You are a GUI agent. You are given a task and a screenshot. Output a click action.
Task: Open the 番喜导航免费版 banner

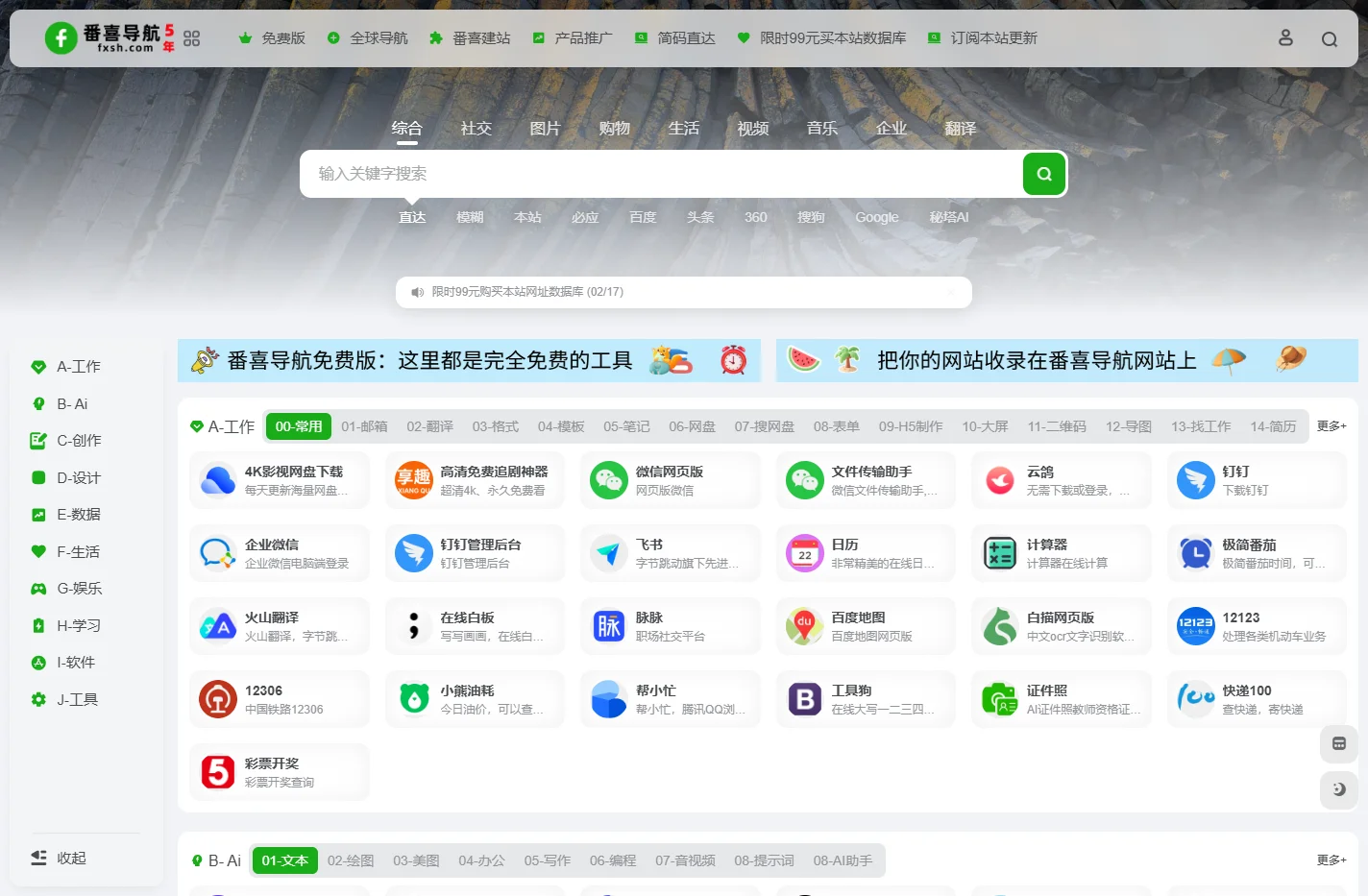tap(469, 361)
